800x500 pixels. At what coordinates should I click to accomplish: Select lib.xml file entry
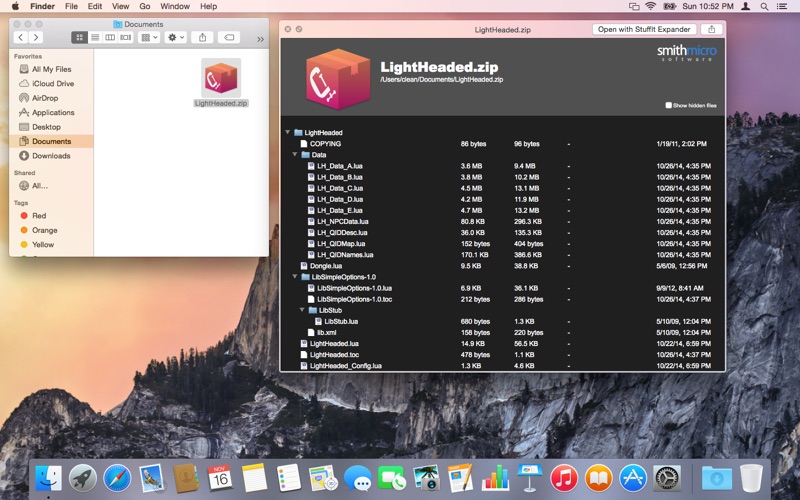(x=327, y=332)
